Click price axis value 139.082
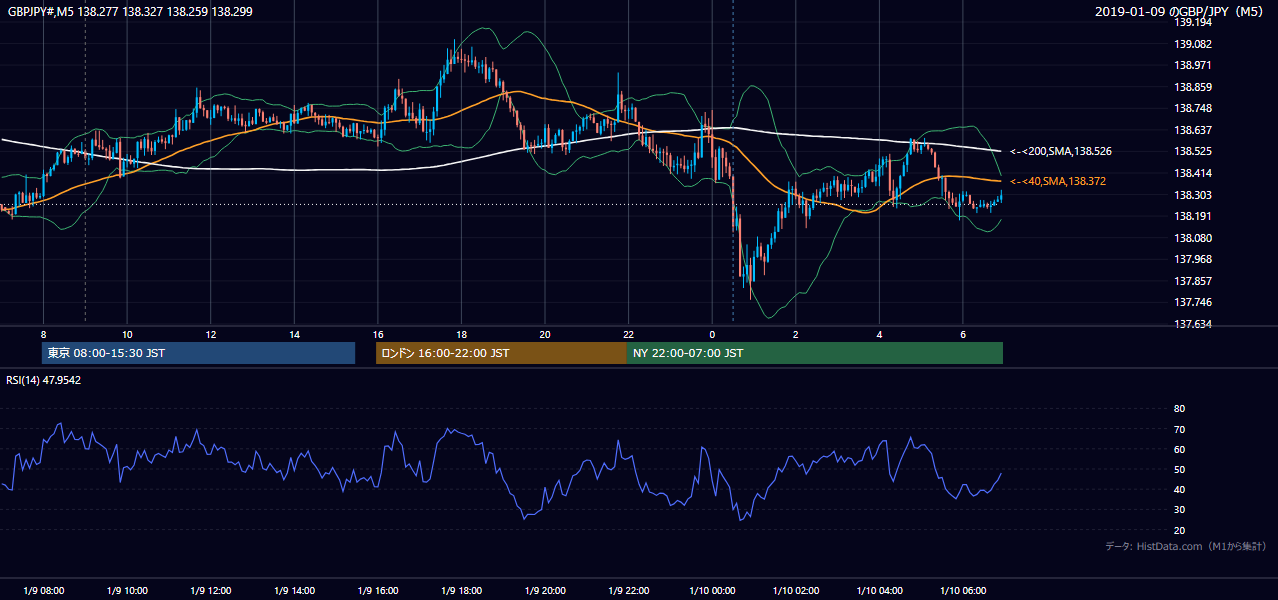Viewport: 1278px width, 600px height. 1193,44
